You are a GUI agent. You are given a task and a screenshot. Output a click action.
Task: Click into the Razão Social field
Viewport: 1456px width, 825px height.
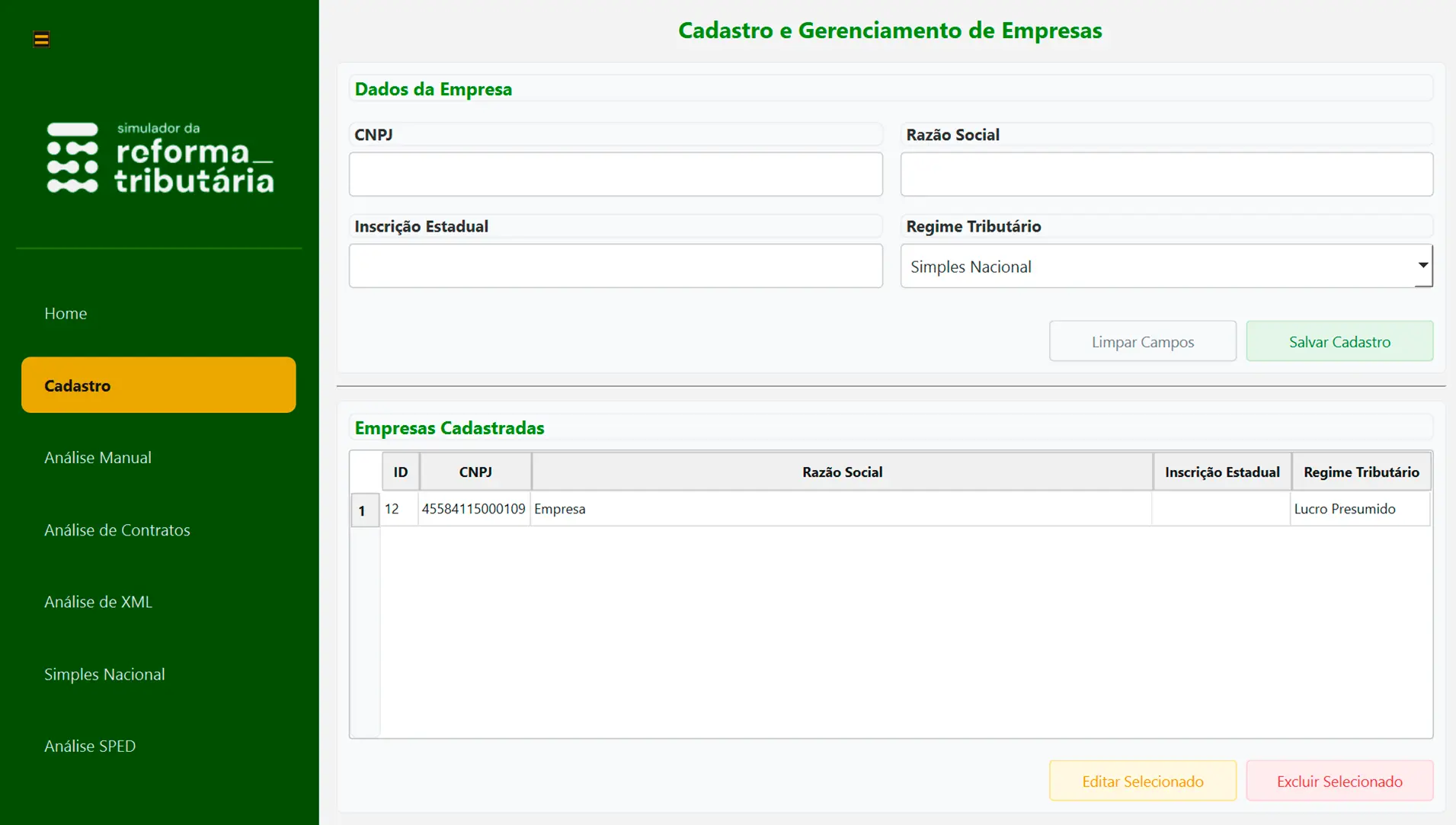click(1166, 174)
